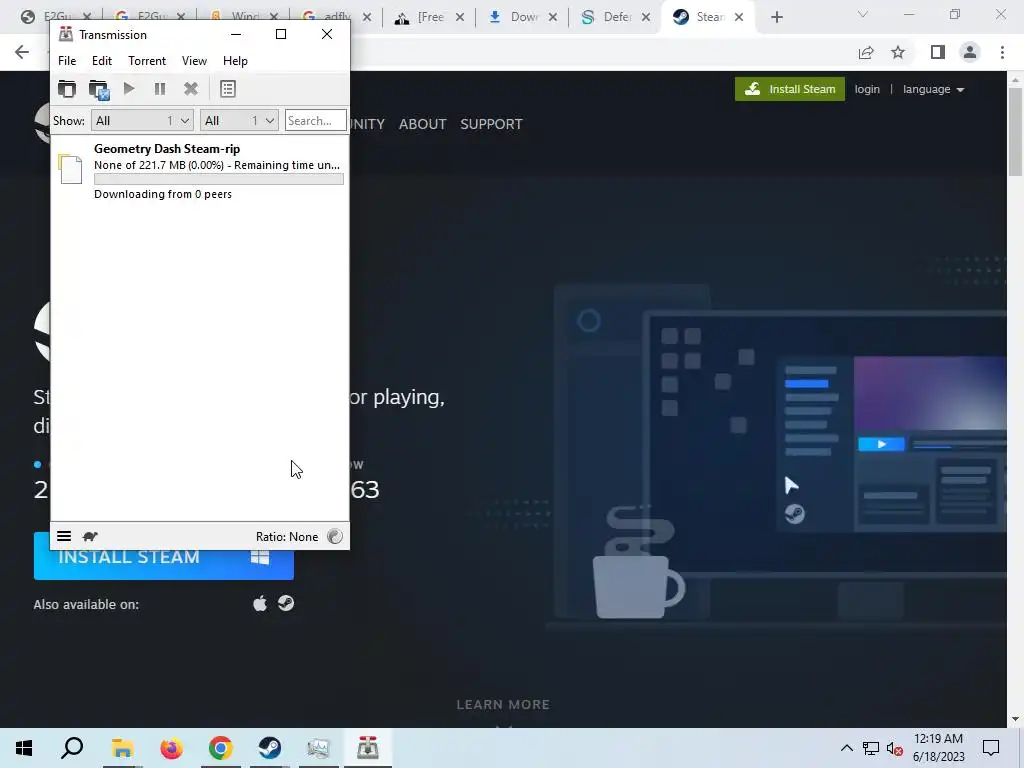Open the File menu in Transmission
Viewport: 1024px width, 768px height.
point(67,61)
